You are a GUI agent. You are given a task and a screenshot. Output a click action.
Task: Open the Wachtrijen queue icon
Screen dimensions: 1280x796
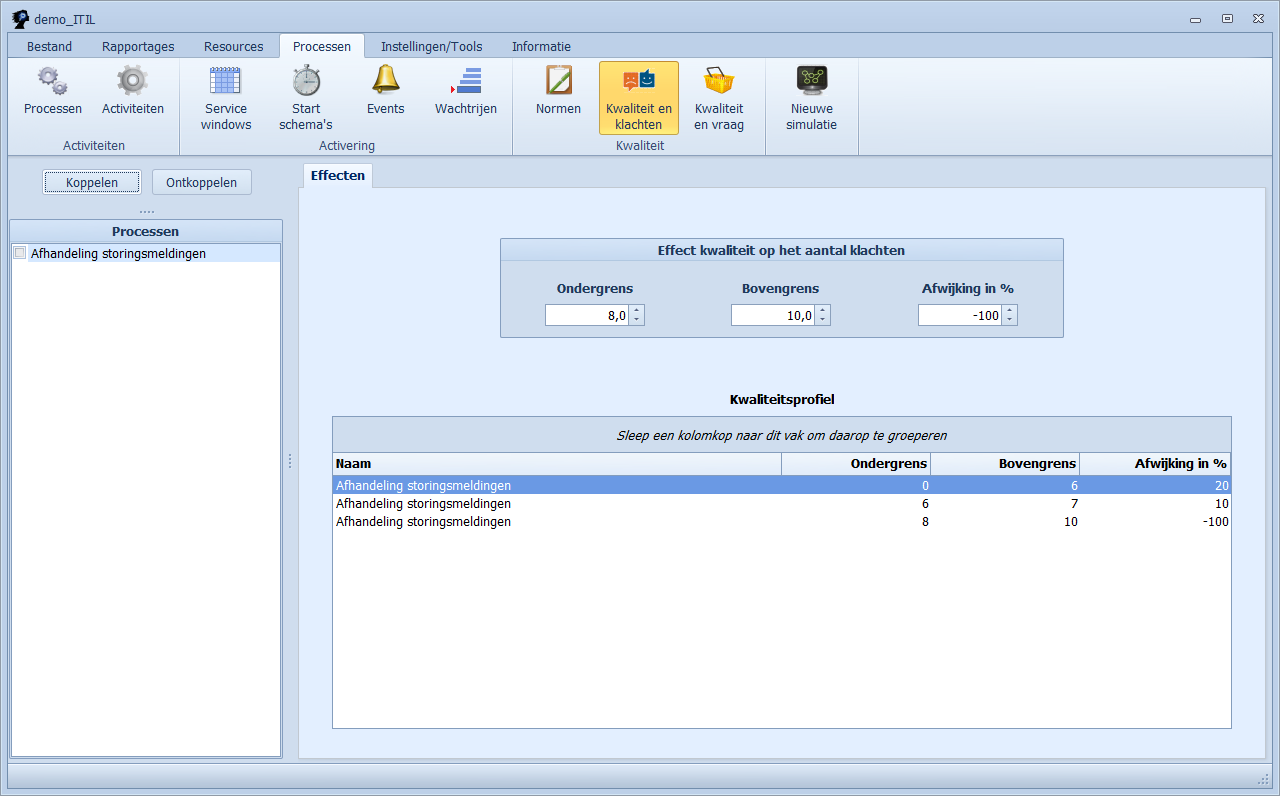(x=466, y=81)
